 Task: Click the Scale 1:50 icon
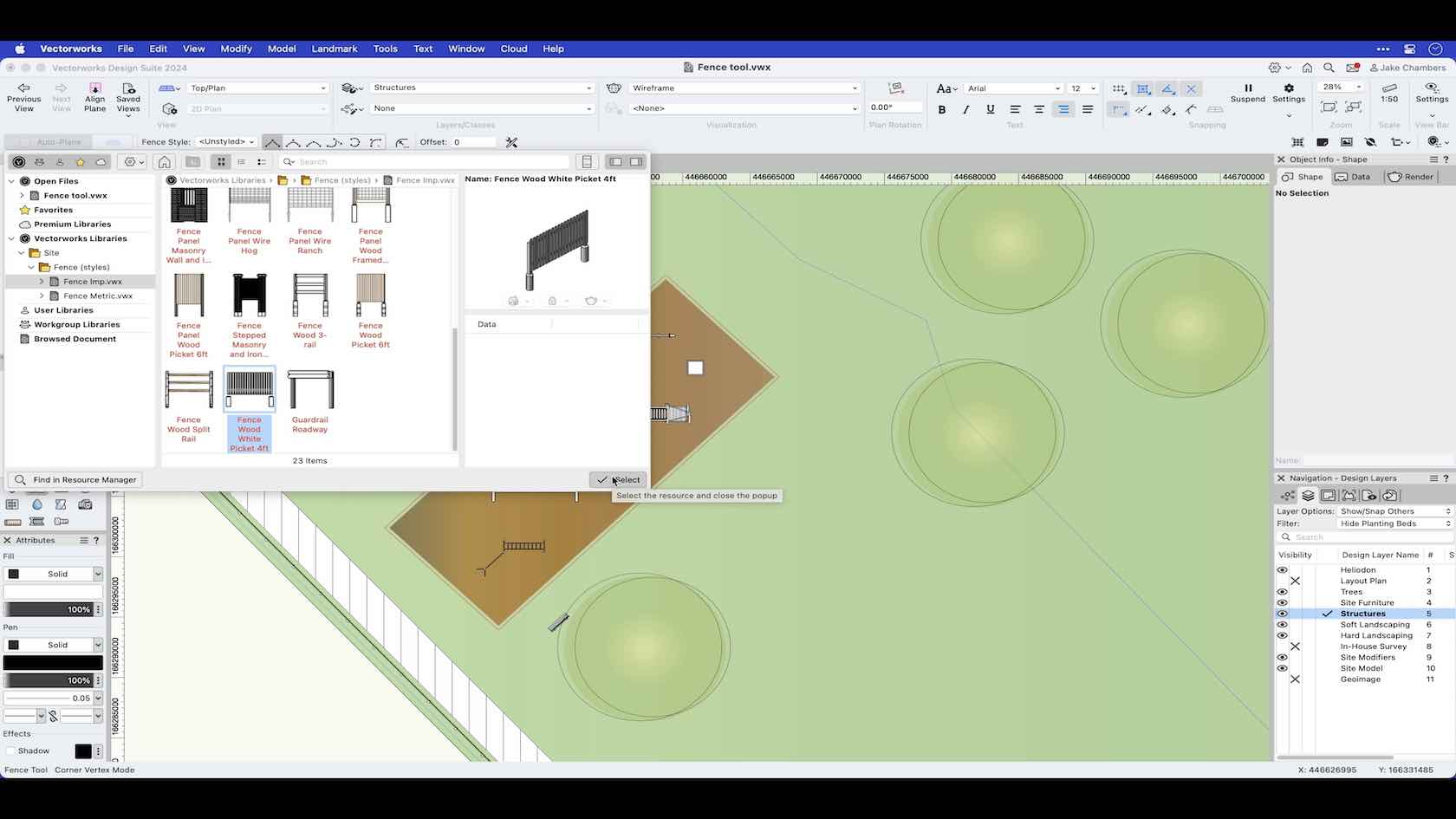point(1389,88)
